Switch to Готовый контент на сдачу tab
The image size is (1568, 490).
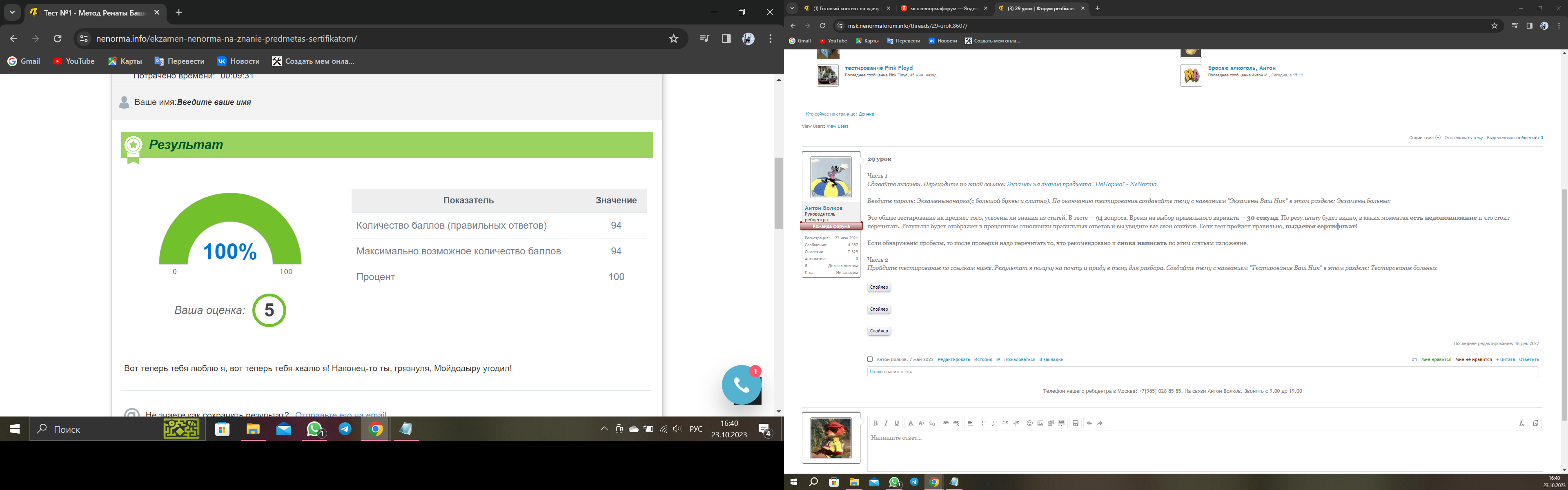point(846,9)
